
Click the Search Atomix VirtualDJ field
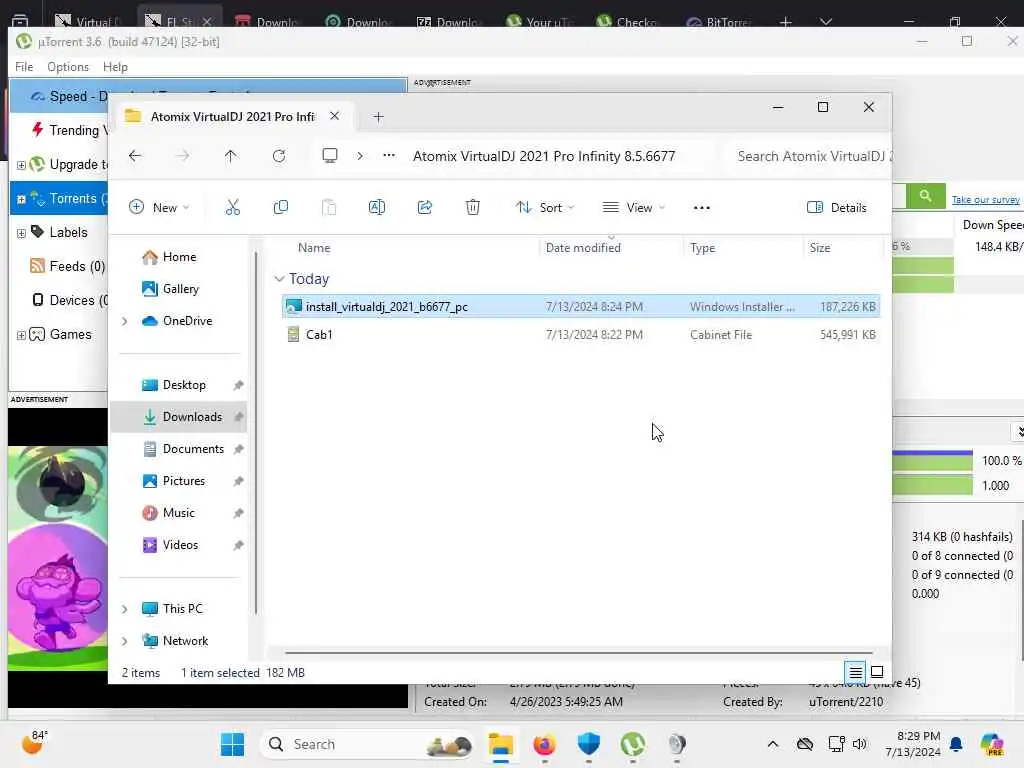point(807,156)
